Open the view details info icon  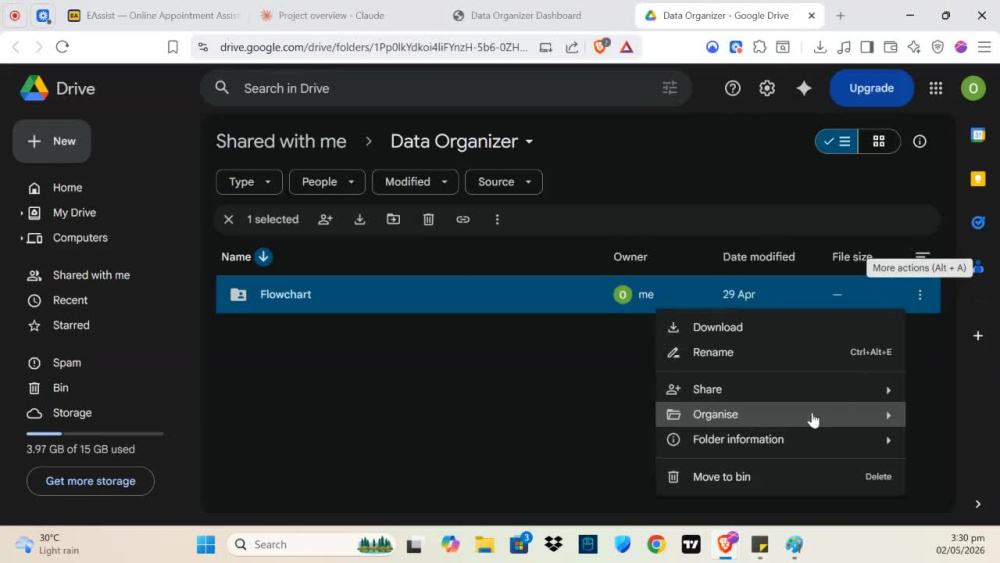920,142
